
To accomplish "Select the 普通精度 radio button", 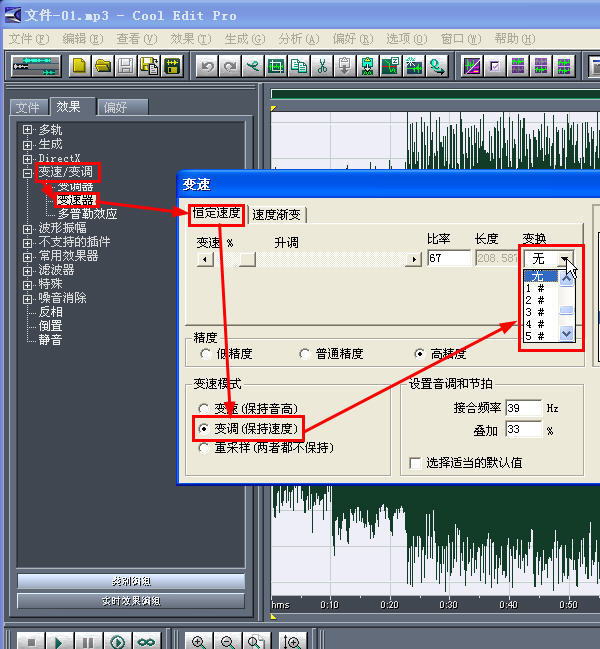I will (305, 354).
